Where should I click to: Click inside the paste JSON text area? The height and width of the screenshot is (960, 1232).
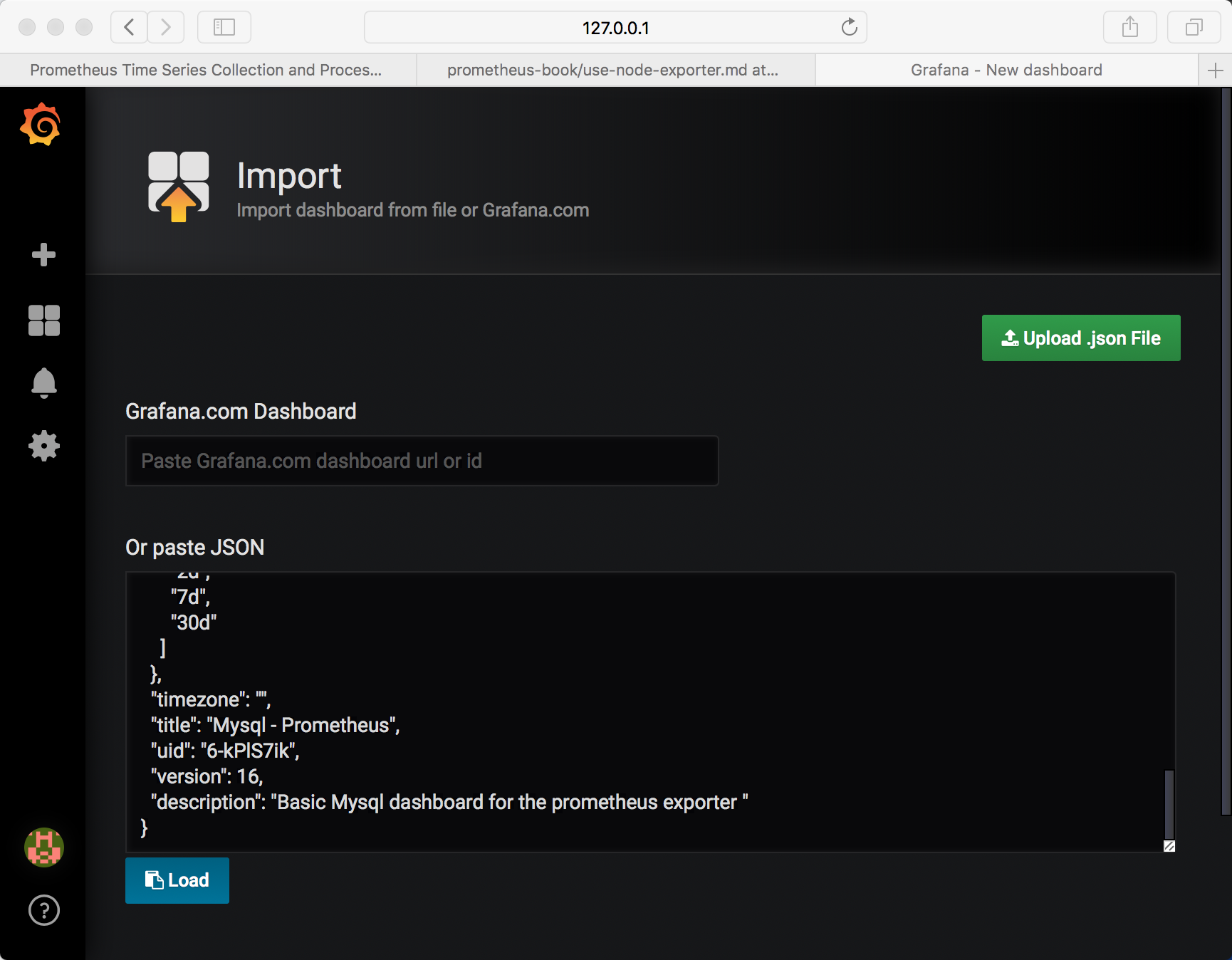[650, 711]
